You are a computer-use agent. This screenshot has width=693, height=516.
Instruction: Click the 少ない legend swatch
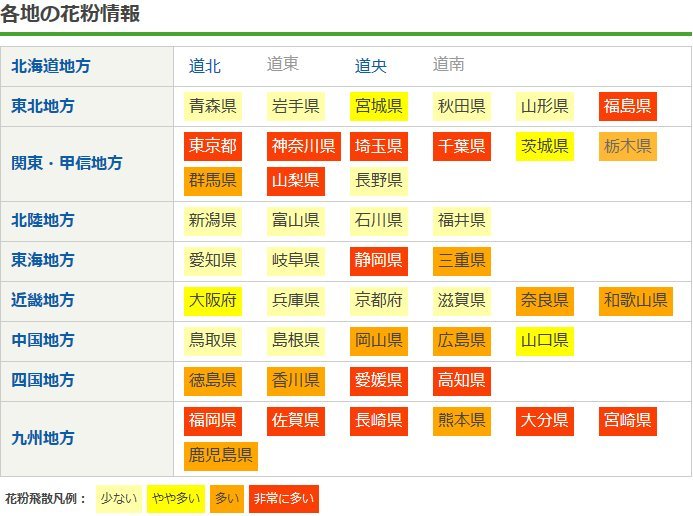click(x=118, y=498)
